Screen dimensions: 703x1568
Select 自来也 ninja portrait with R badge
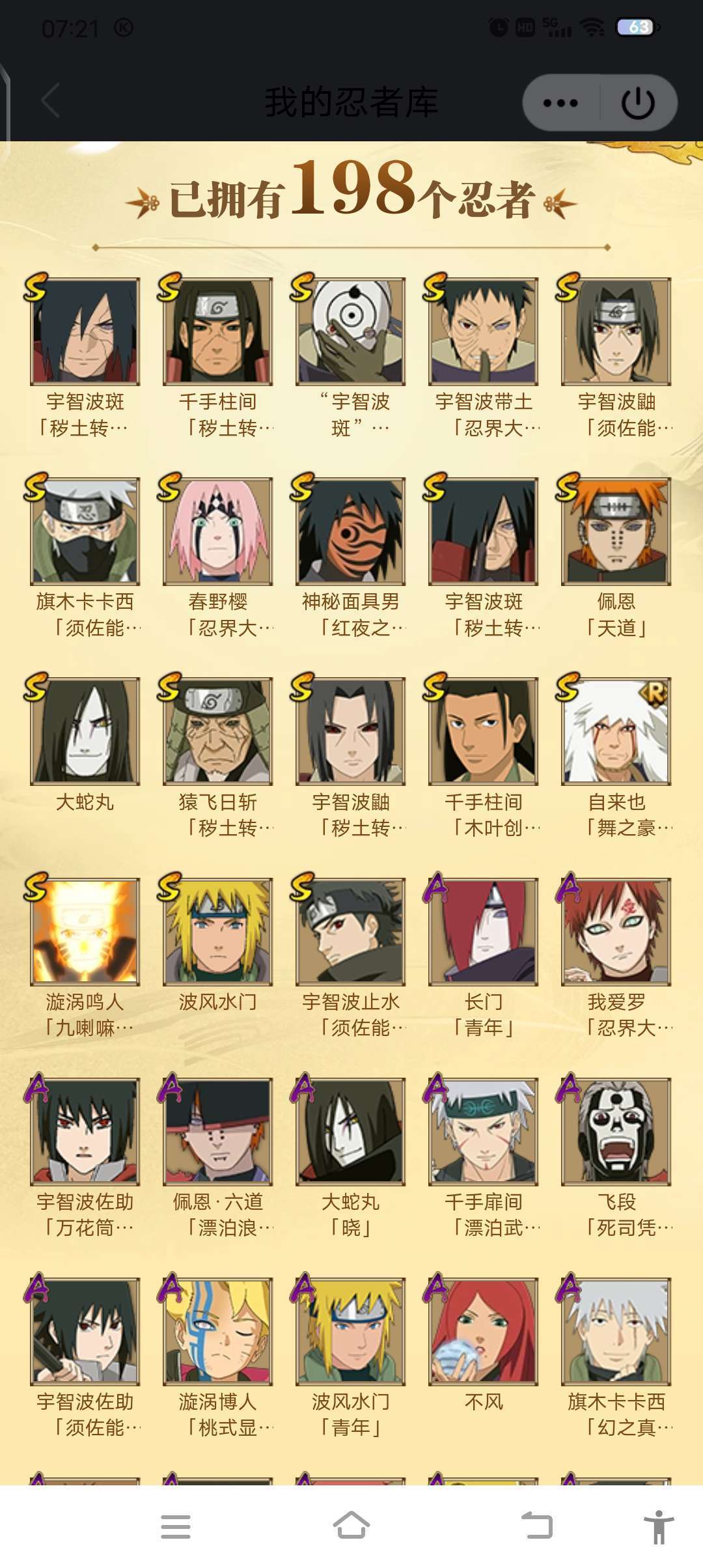pos(616,731)
